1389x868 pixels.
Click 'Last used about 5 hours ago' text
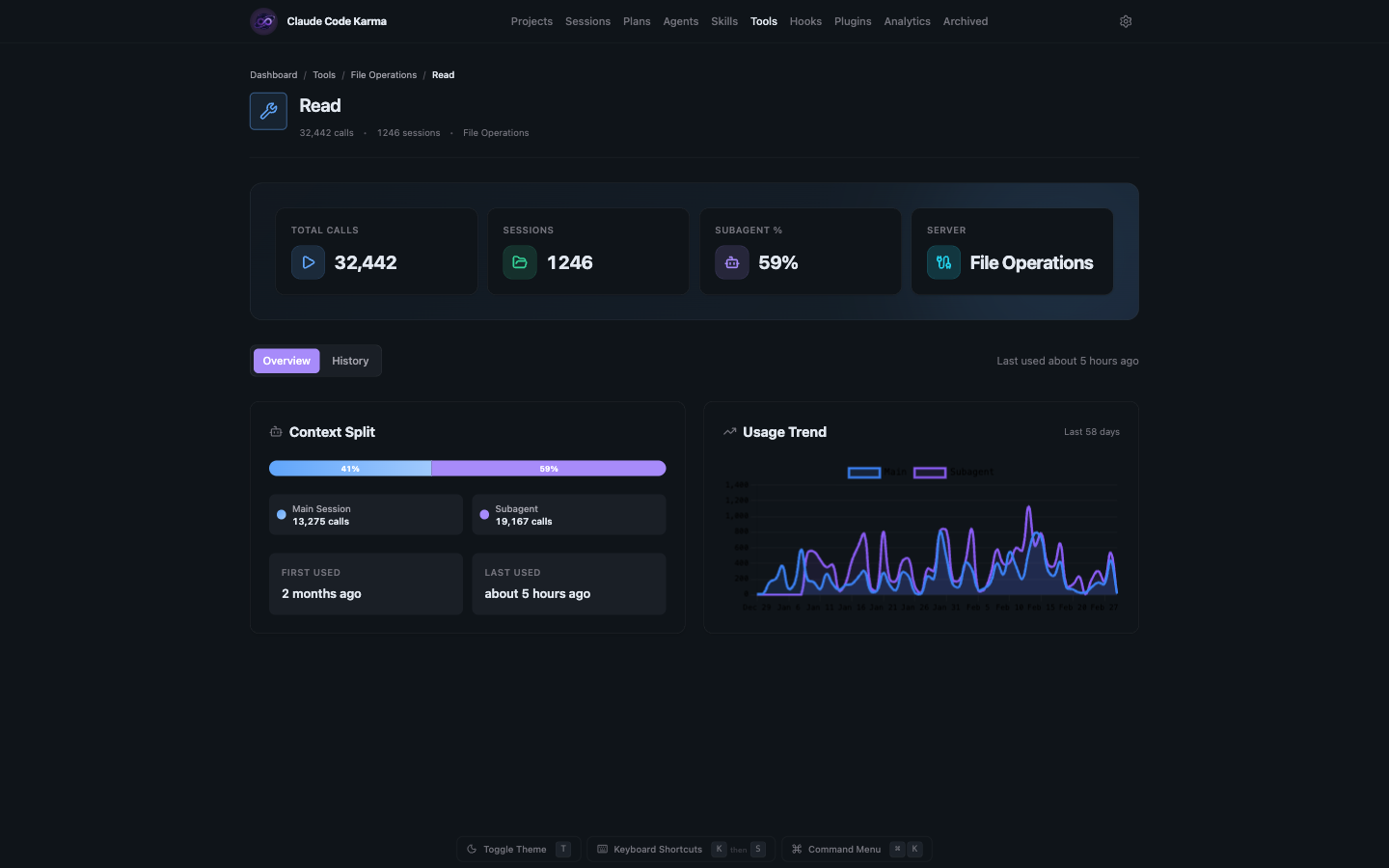[x=1068, y=361]
